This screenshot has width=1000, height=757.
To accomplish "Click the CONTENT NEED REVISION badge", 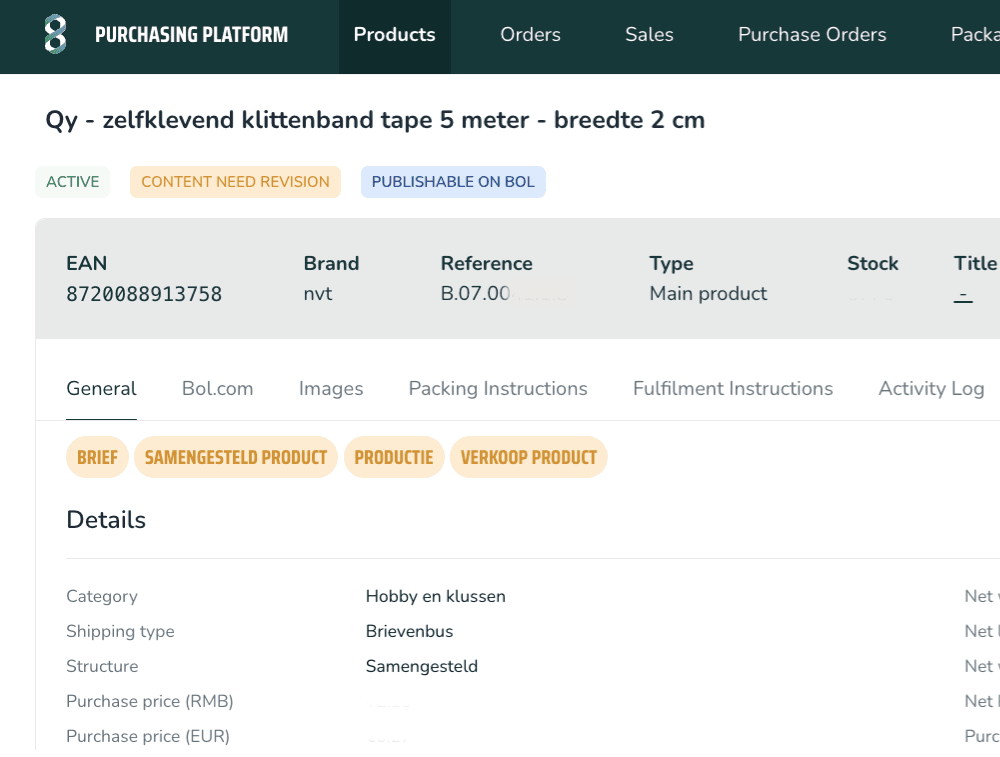I will tap(235, 182).
